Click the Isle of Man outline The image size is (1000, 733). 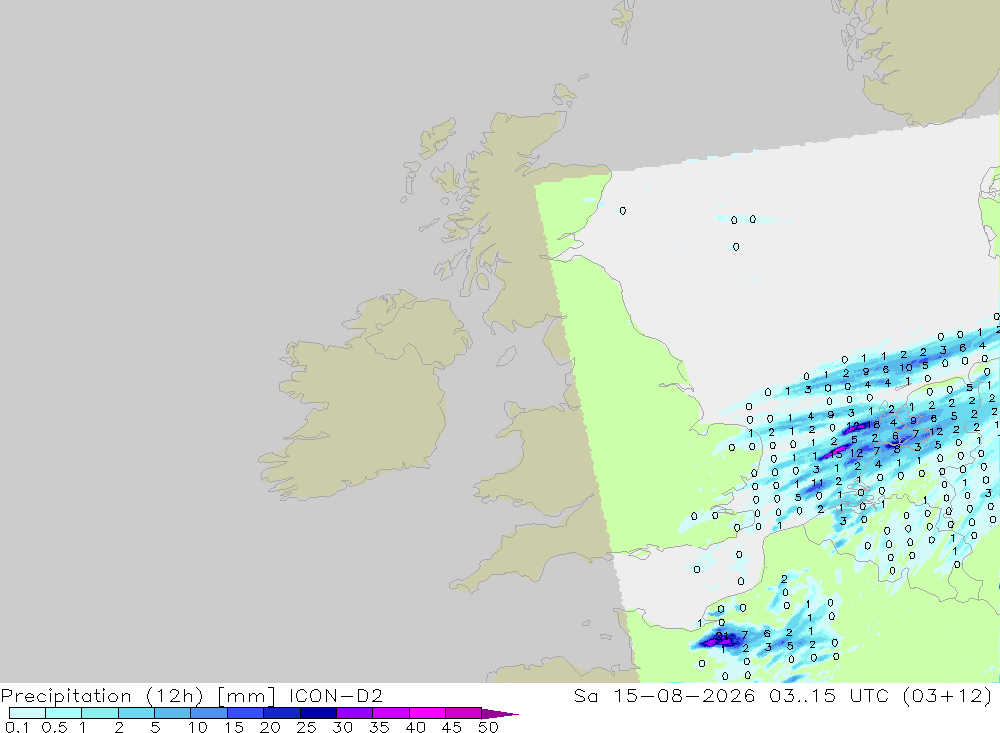(506, 356)
